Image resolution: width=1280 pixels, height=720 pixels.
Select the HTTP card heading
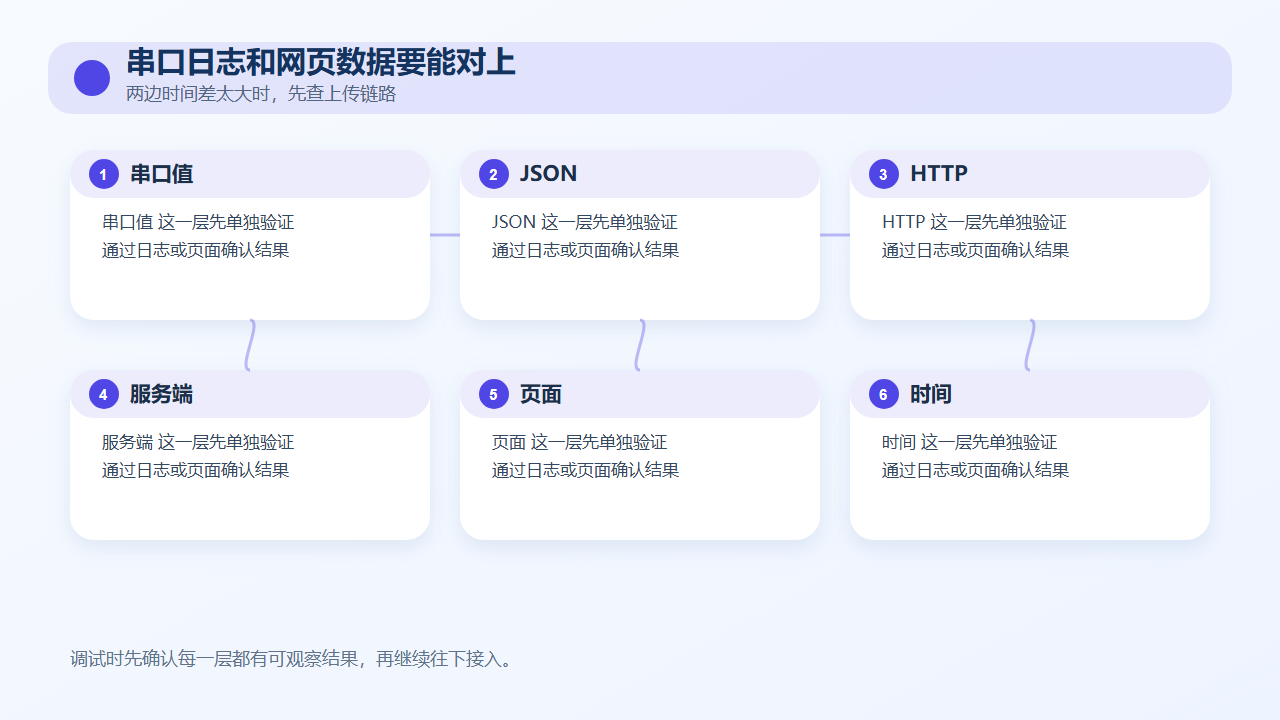939,174
